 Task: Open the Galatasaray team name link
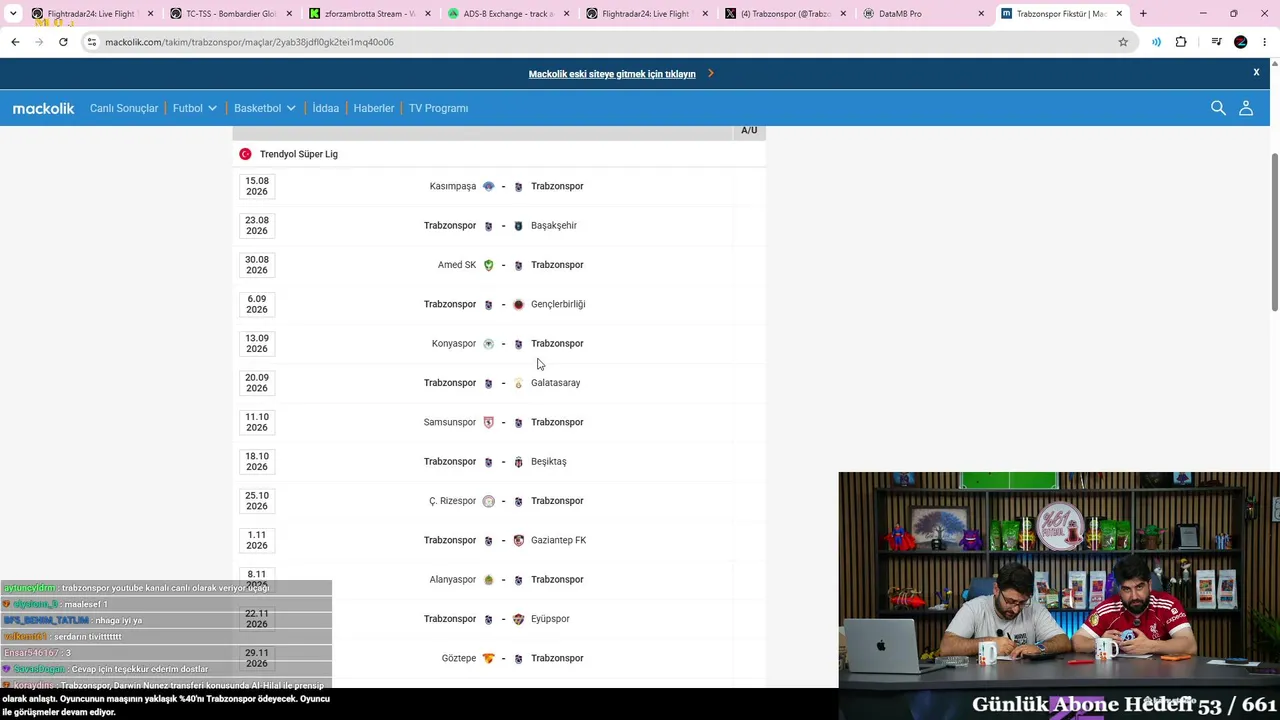click(x=555, y=383)
